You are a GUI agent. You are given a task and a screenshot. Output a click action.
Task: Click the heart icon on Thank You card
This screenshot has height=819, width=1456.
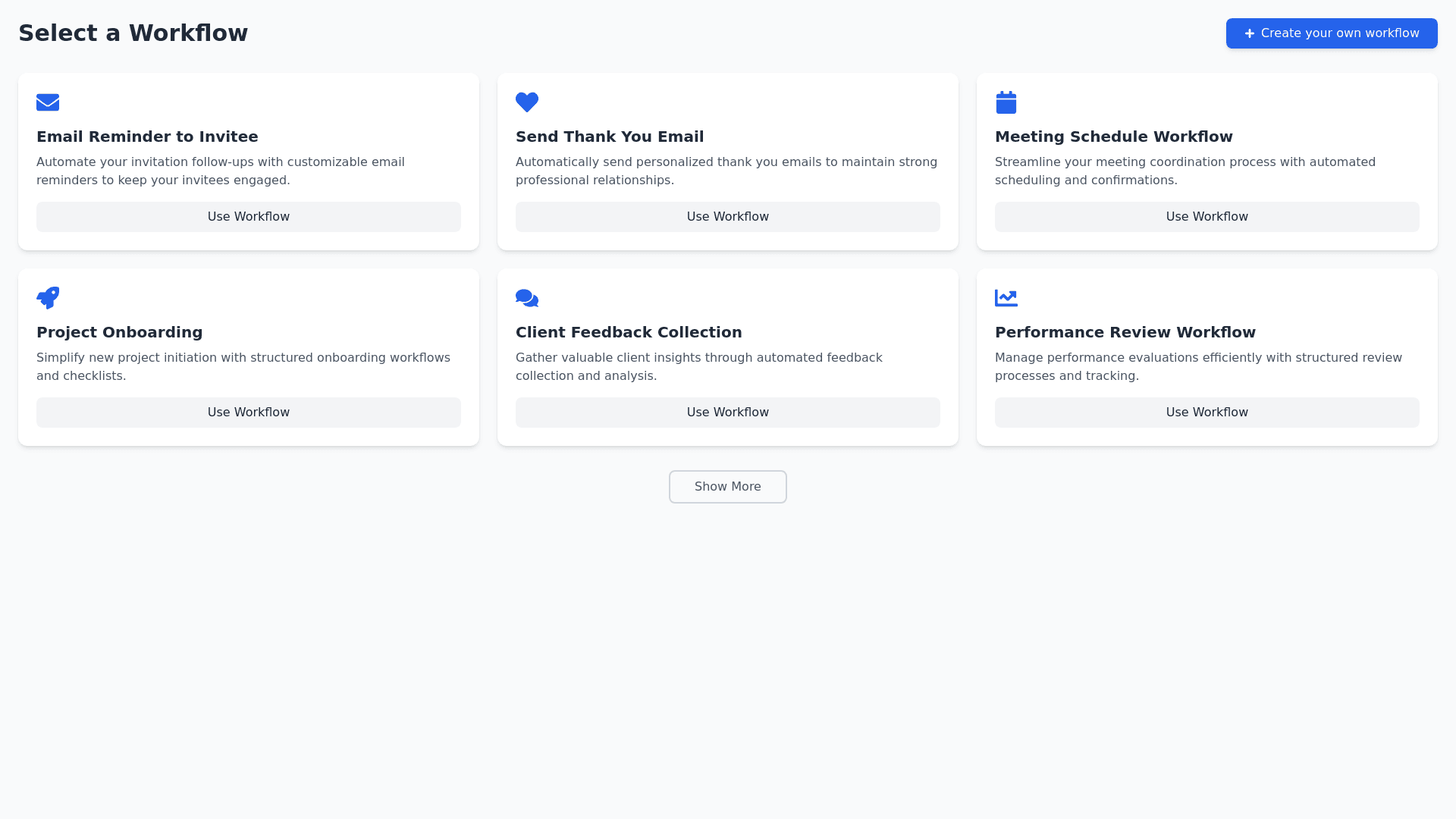point(527,102)
